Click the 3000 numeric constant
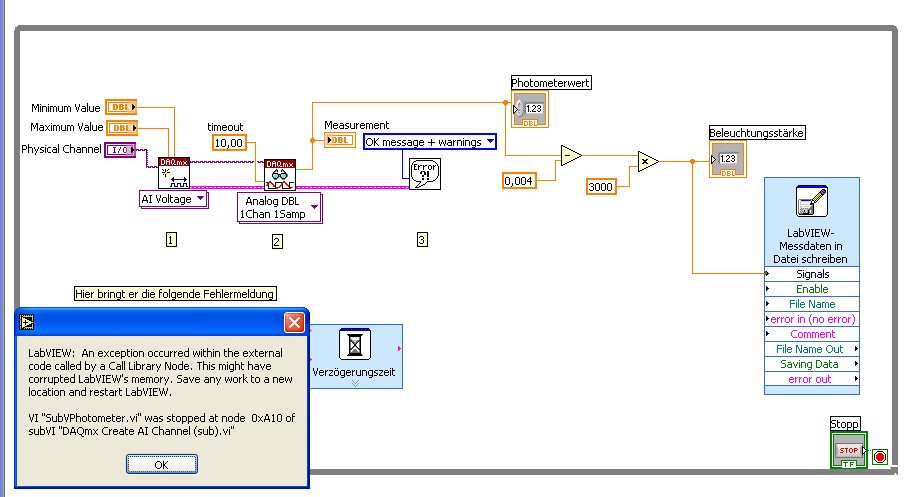The width and height of the screenshot is (909, 497). click(601, 187)
